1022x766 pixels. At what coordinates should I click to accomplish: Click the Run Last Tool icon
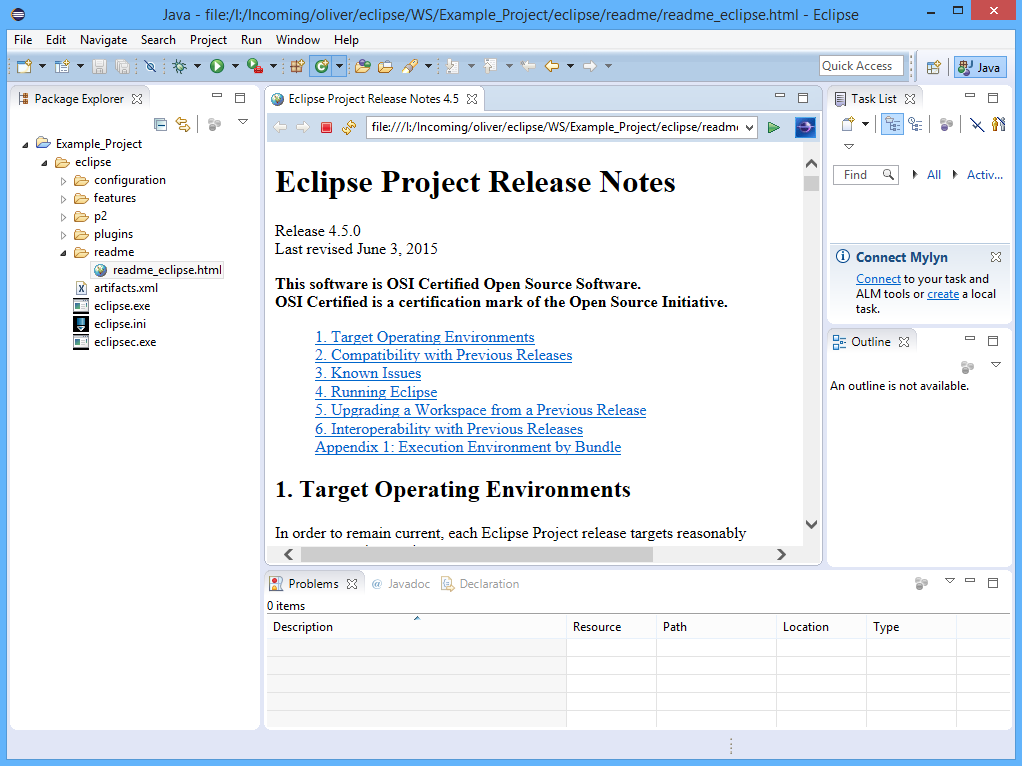click(255, 66)
